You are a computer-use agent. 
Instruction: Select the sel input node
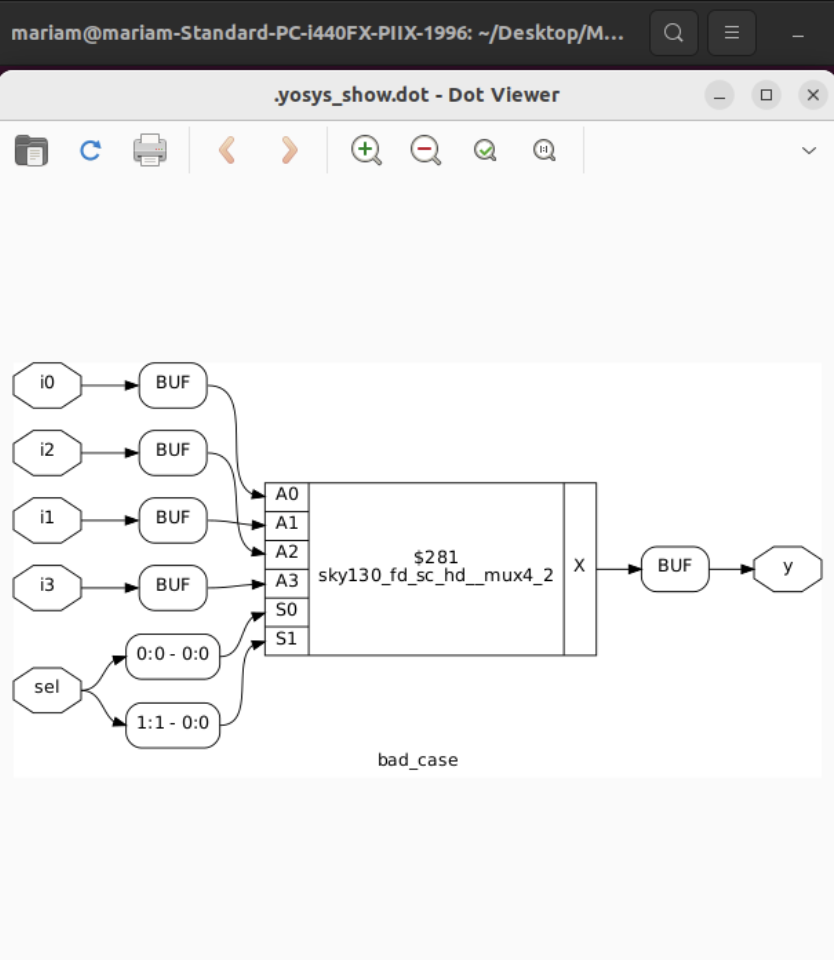46,688
